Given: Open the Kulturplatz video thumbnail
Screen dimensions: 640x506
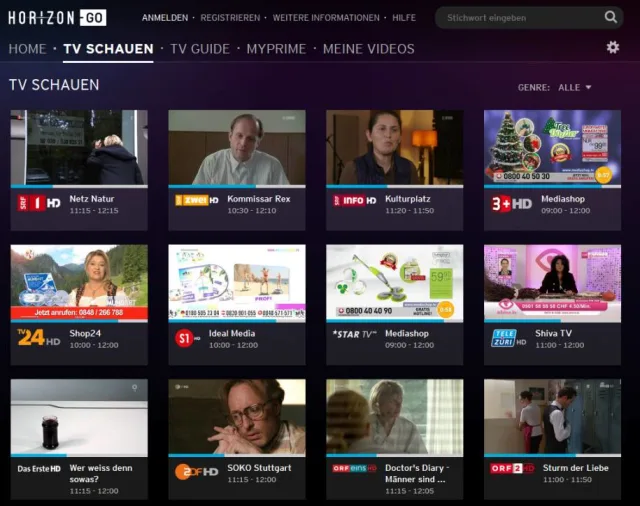Looking at the screenshot, I should (x=394, y=147).
